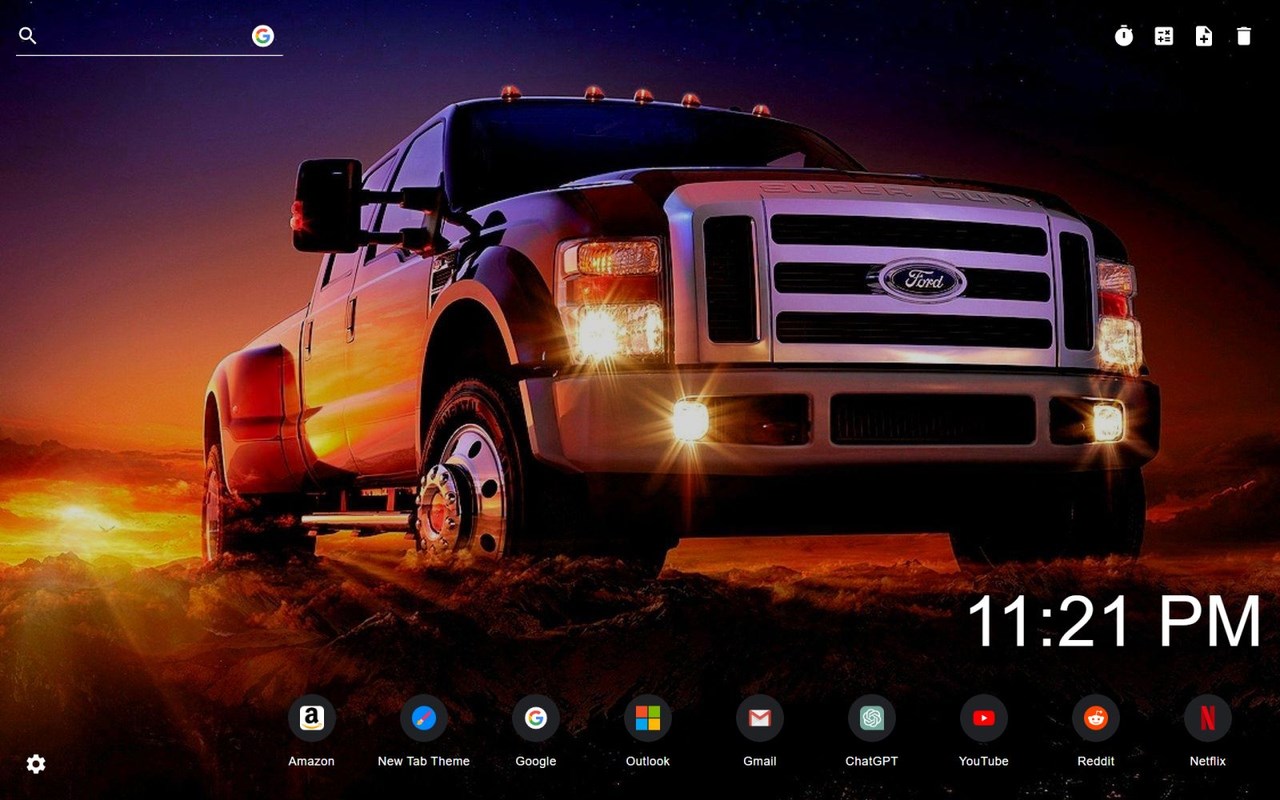Open the ChatGPT shortcut icon

tap(872, 718)
